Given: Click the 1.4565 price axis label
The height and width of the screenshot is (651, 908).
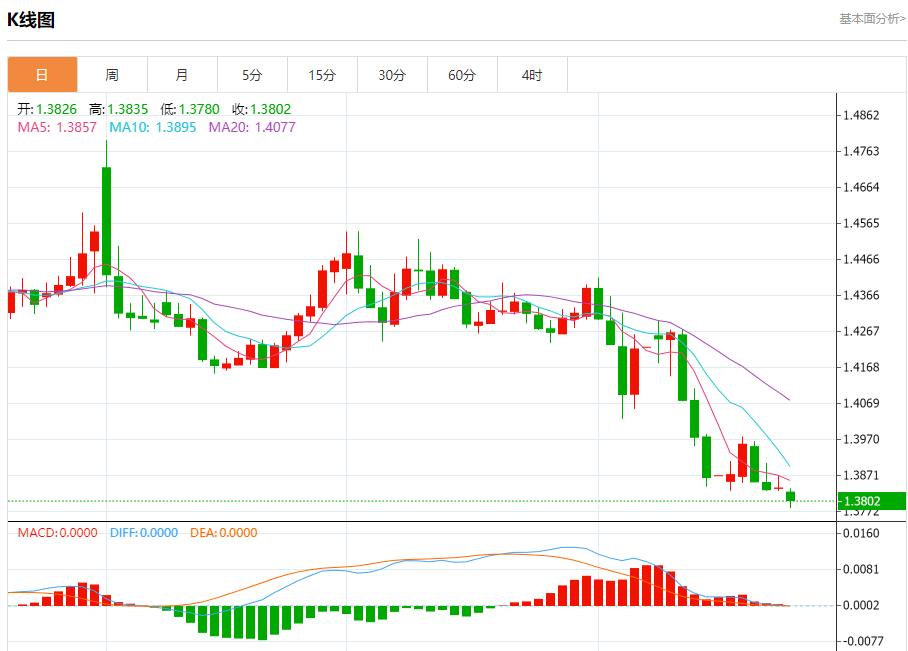Looking at the screenshot, I should pos(861,223).
